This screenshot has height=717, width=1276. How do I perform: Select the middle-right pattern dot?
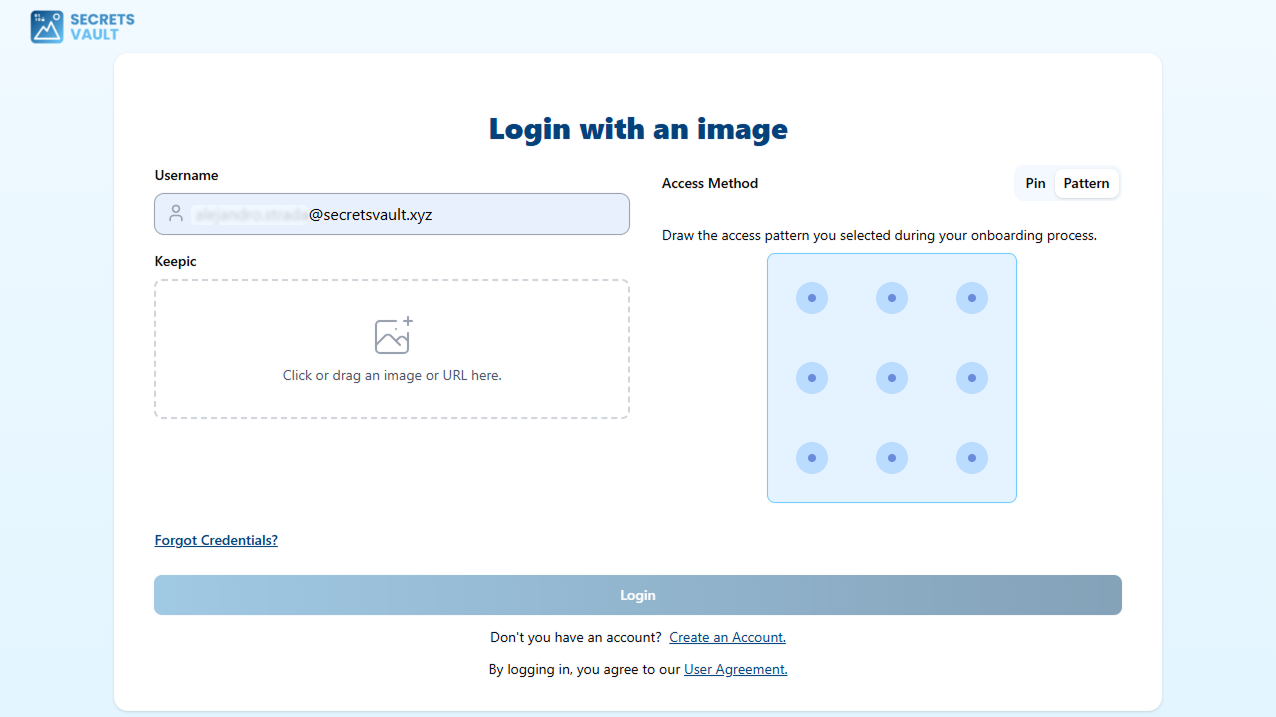(972, 378)
